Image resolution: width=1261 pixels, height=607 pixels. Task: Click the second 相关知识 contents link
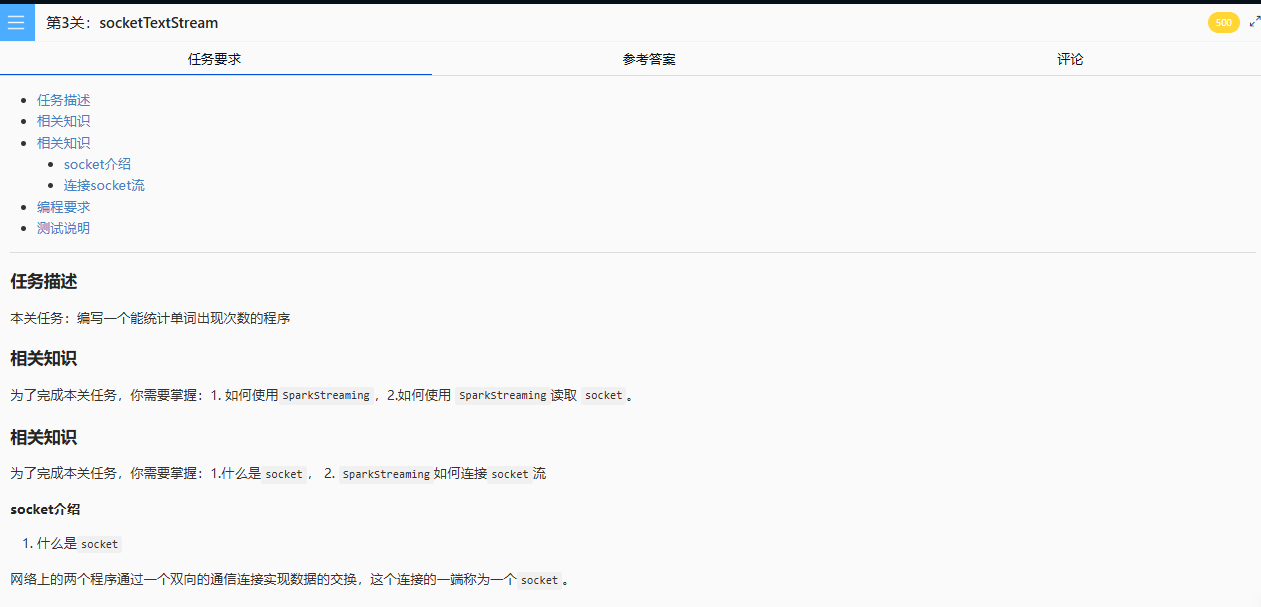pos(64,143)
